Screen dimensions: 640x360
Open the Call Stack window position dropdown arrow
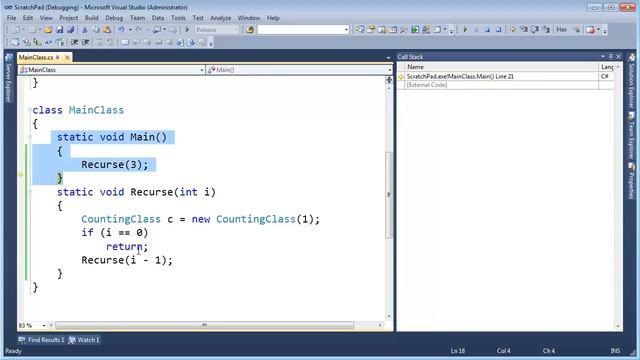(x=603, y=57)
